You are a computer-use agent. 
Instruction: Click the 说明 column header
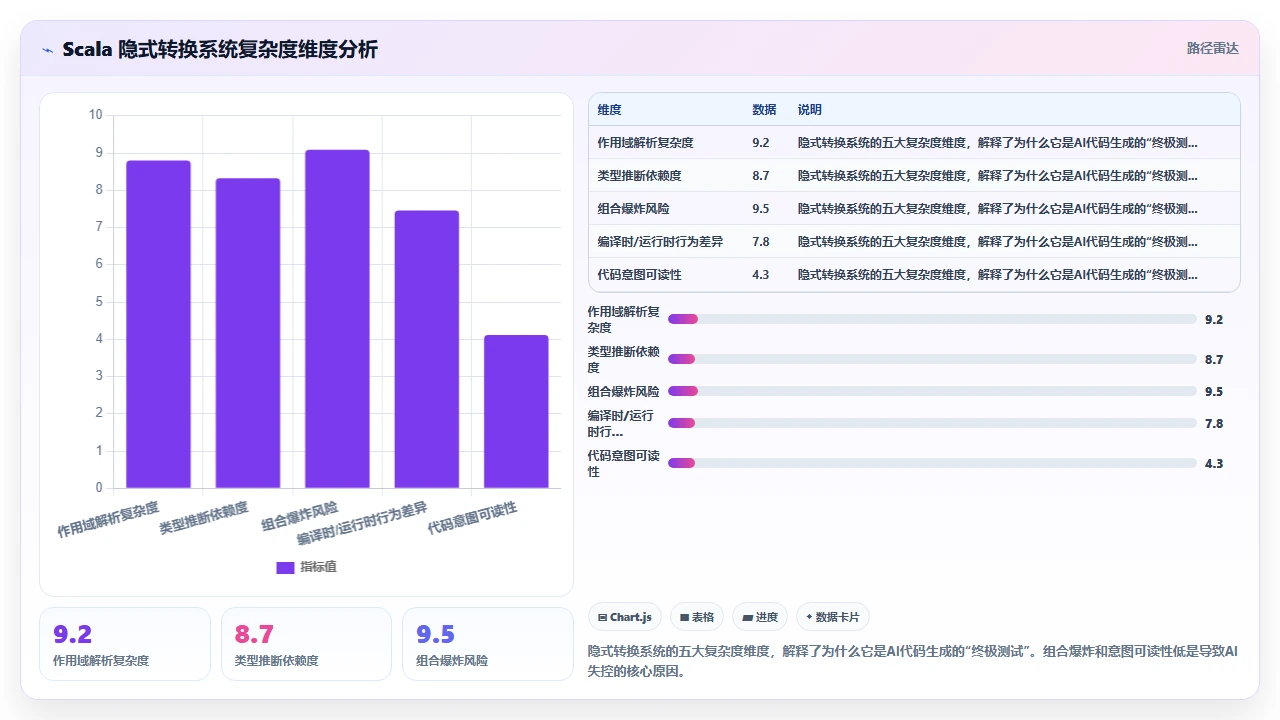(810, 110)
